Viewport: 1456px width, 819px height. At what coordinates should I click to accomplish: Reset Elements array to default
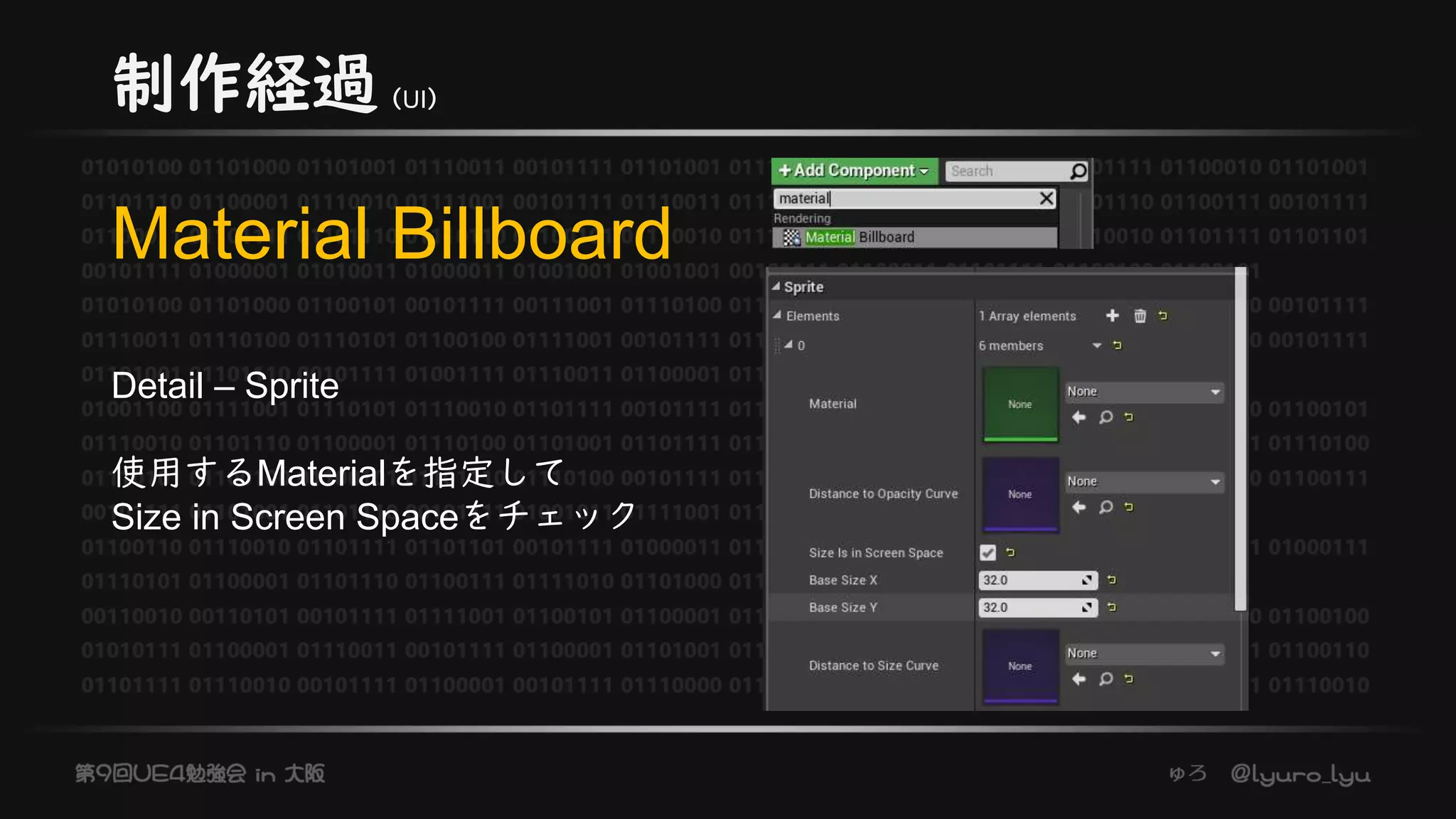[x=1163, y=316]
